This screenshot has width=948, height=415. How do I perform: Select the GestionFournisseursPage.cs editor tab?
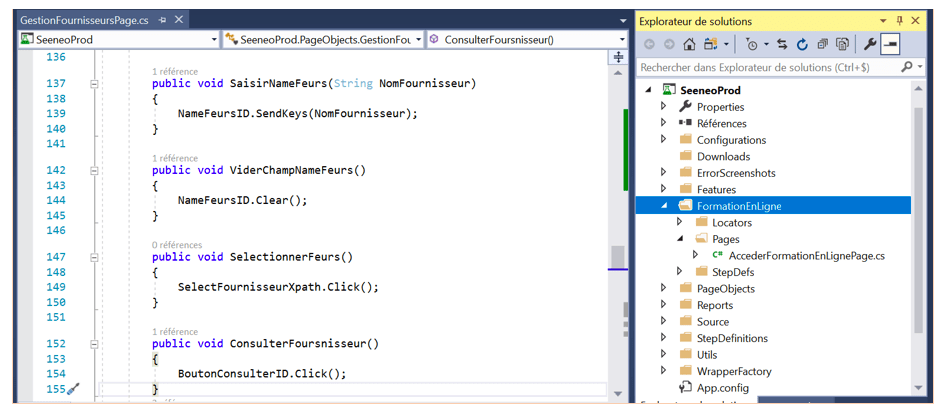84,20
